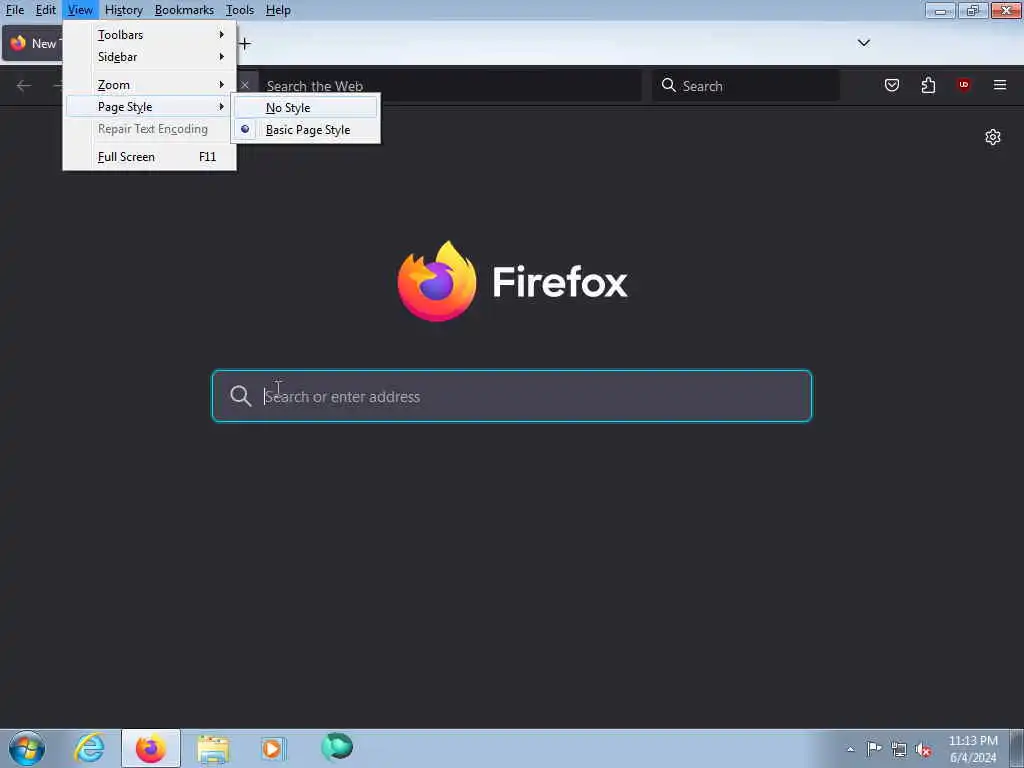The image size is (1024, 768).
Task: Minimize the Firefox window
Action: 940,10
